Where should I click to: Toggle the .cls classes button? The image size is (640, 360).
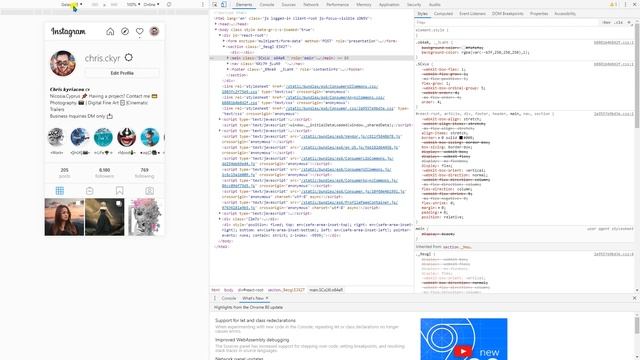(619, 22)
